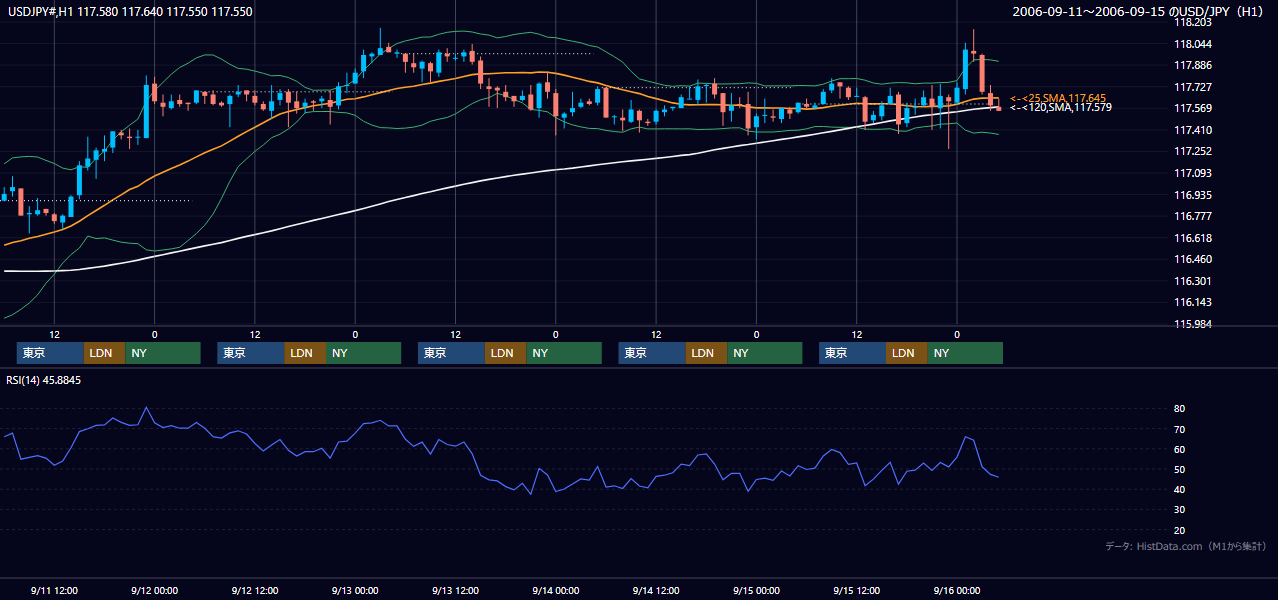Click price axis label 118.203
This screenshot has width=1278, height=600.
click(1192, 21)
